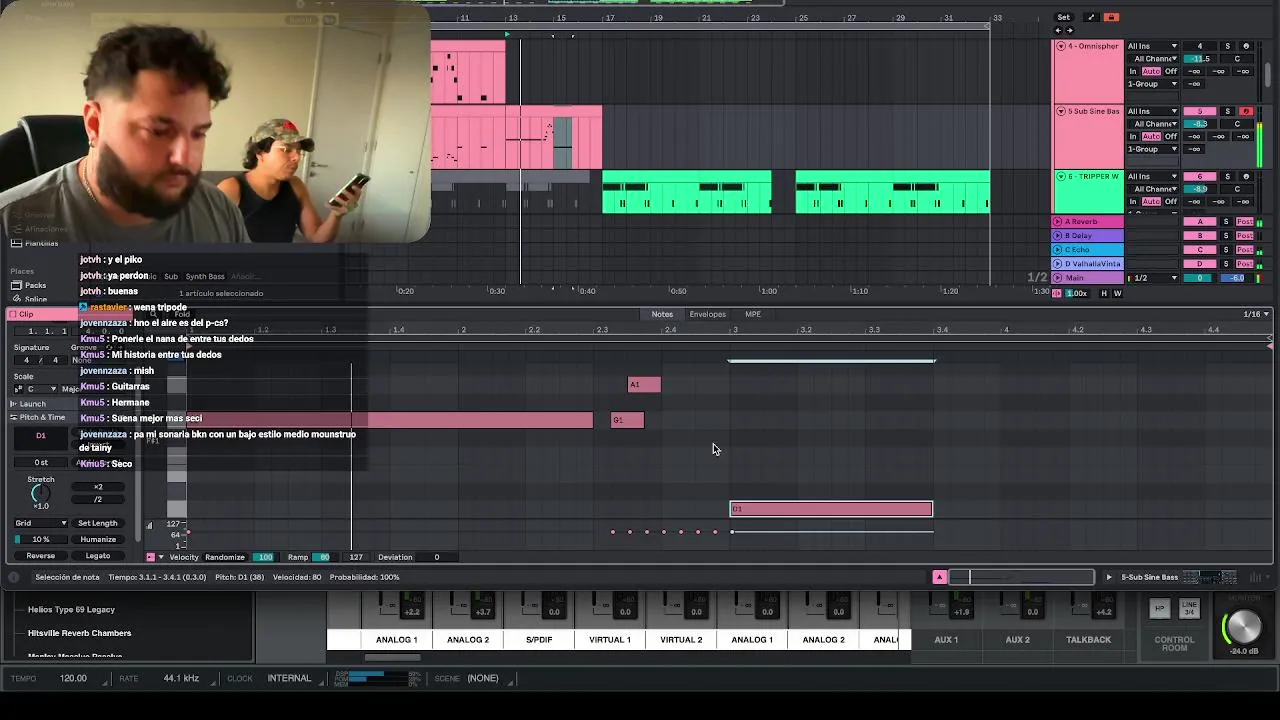Click the Humanize button
Screen dimensions: 1280x720
pyautogui.click(x=98, y=539)
